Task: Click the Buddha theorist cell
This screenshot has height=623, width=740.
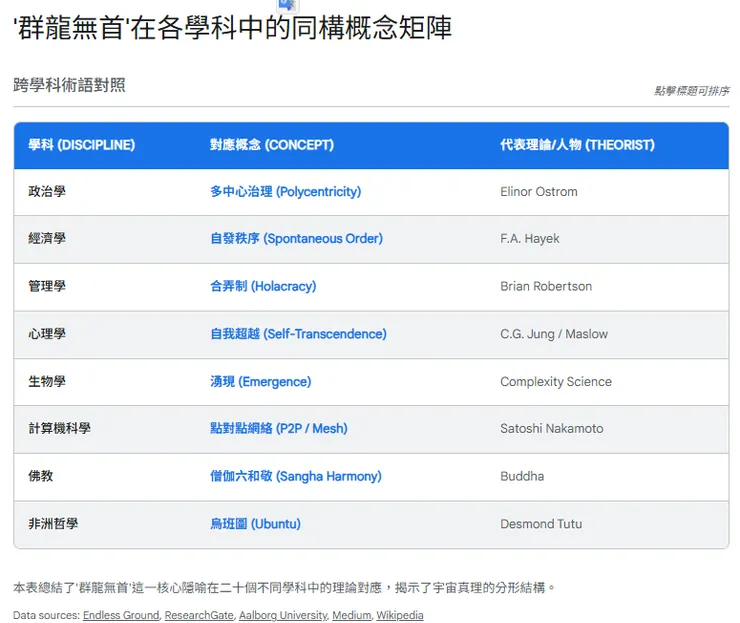Action: click(522, 476)
